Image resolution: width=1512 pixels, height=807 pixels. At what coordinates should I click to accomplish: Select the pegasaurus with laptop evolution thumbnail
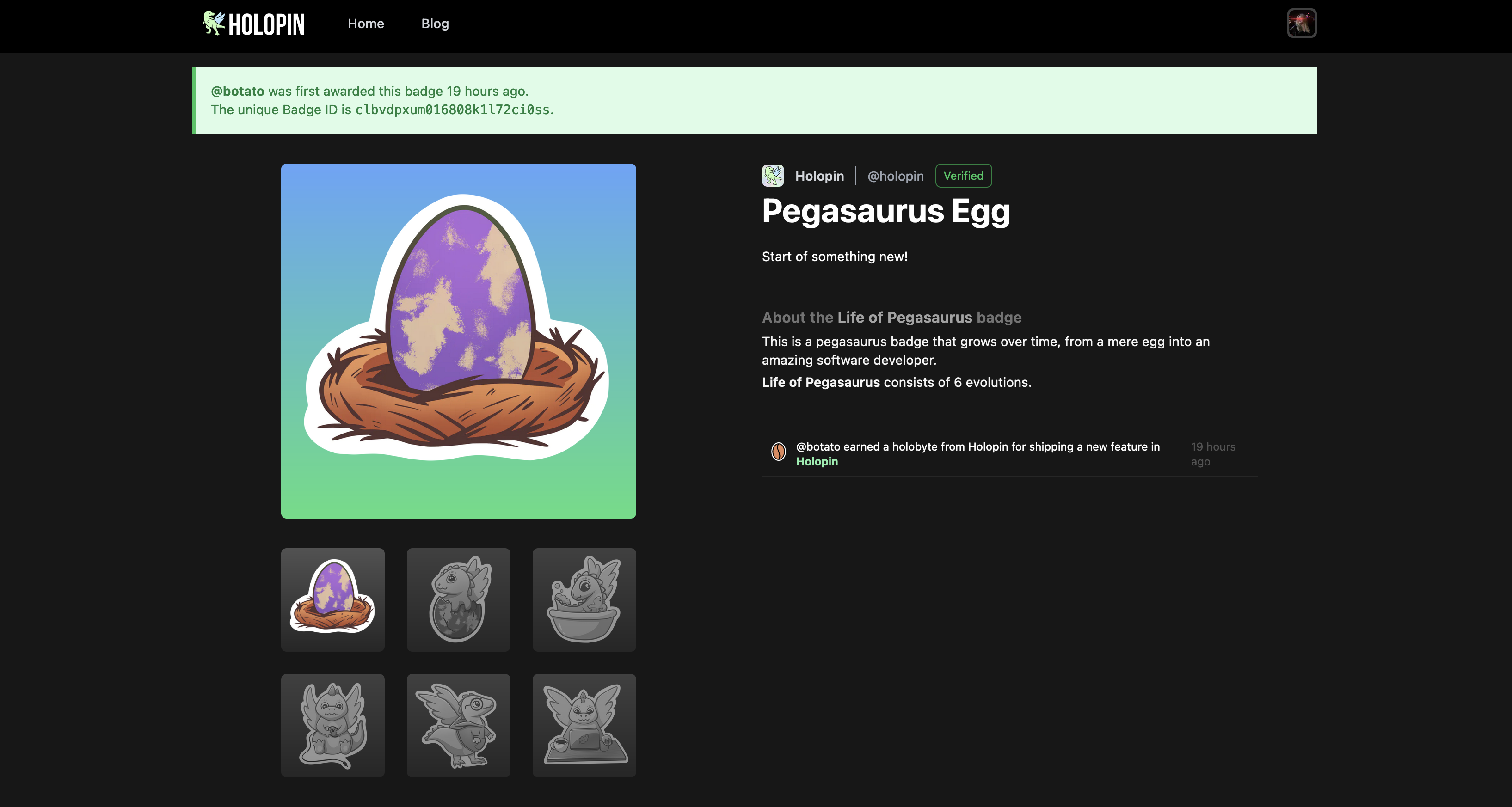pyautogui.click(x=584, y=725)
